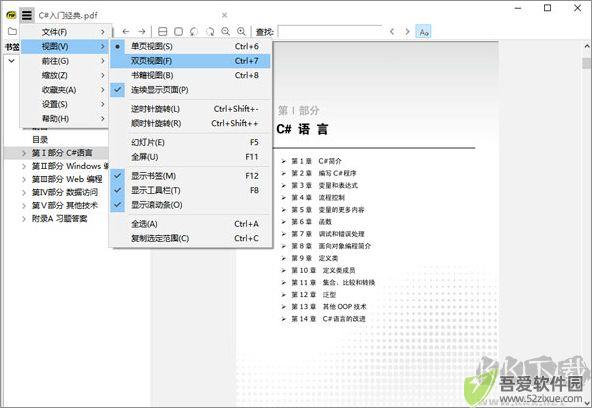The image size is (592, 408).
Task: Click the zoom out magnifier icon
Action: pyautogui.click(x=225, y=31)
